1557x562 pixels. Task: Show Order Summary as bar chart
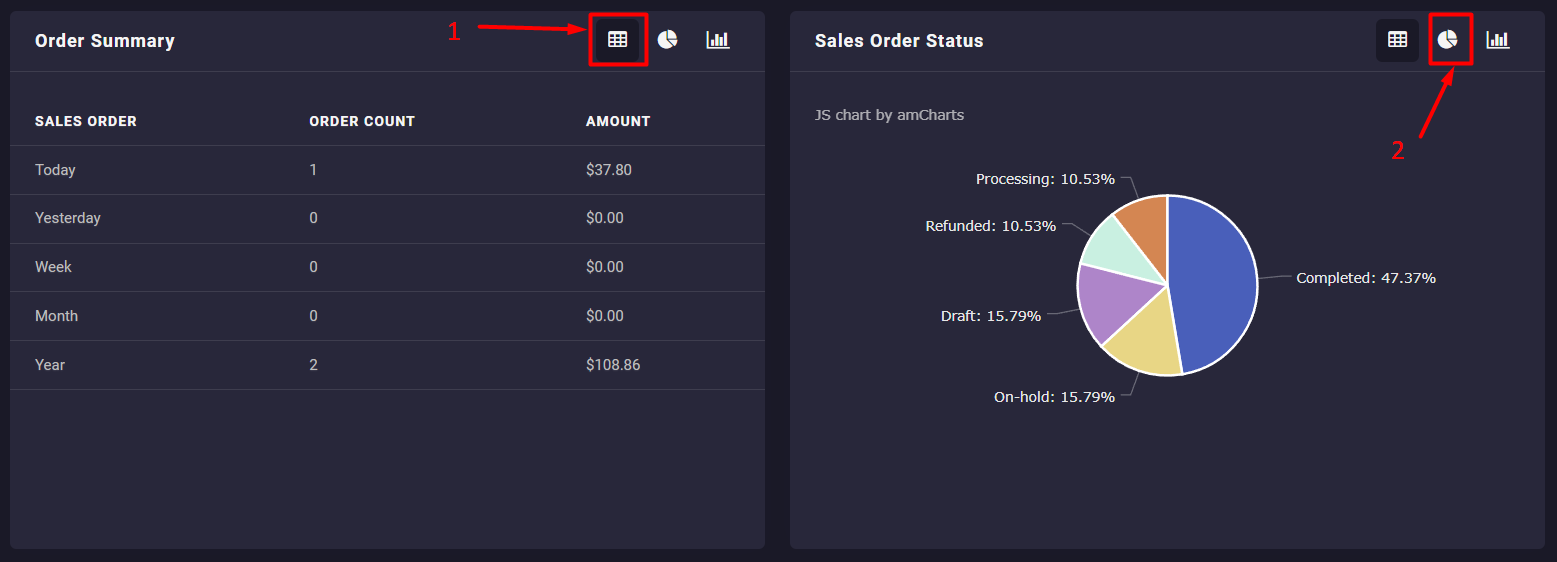coord(717,40)
